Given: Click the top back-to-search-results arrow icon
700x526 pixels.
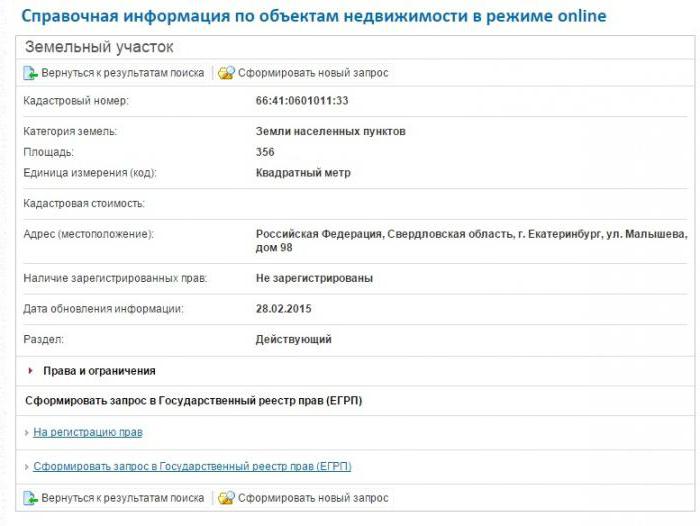Looking at the screenshot, I should point(30,73).
